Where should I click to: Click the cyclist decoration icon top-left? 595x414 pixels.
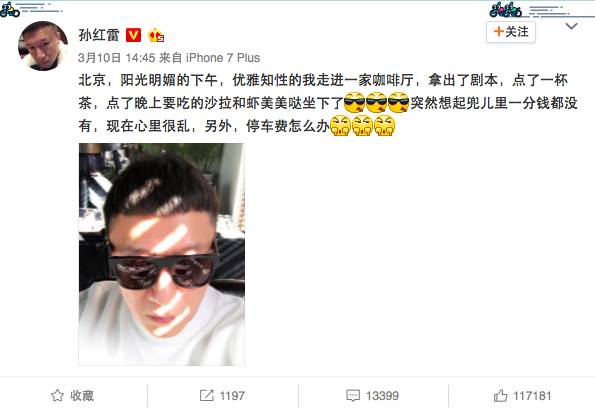(9, 9)
